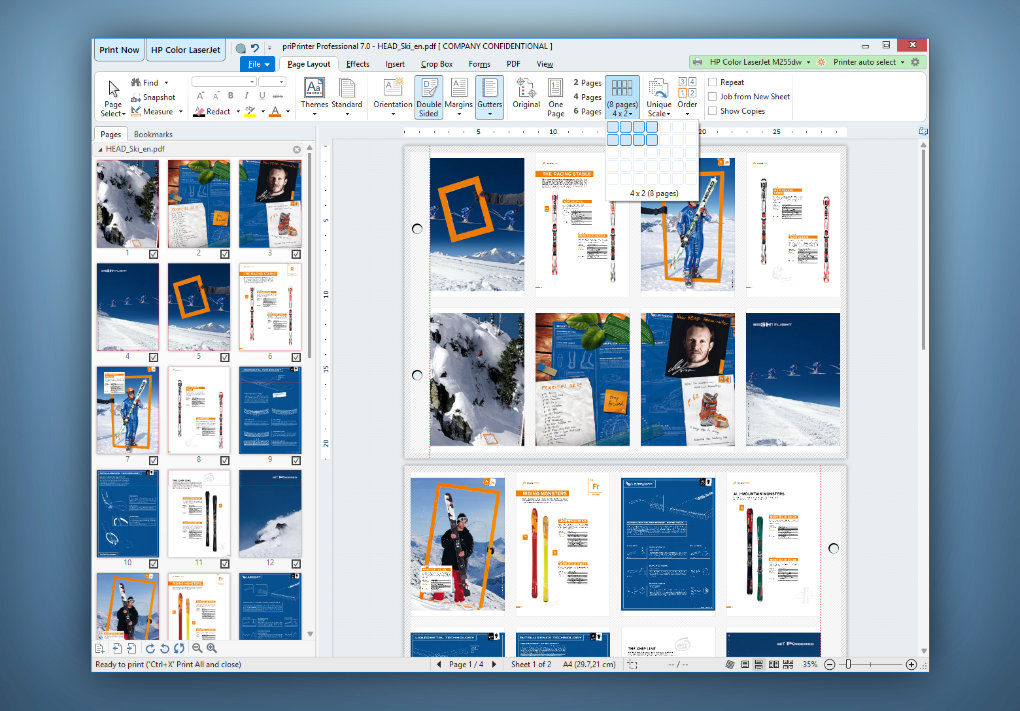Viewport: 1020px width, 711px height.
Task: Set layout to One Page
Action: [556, 98]
